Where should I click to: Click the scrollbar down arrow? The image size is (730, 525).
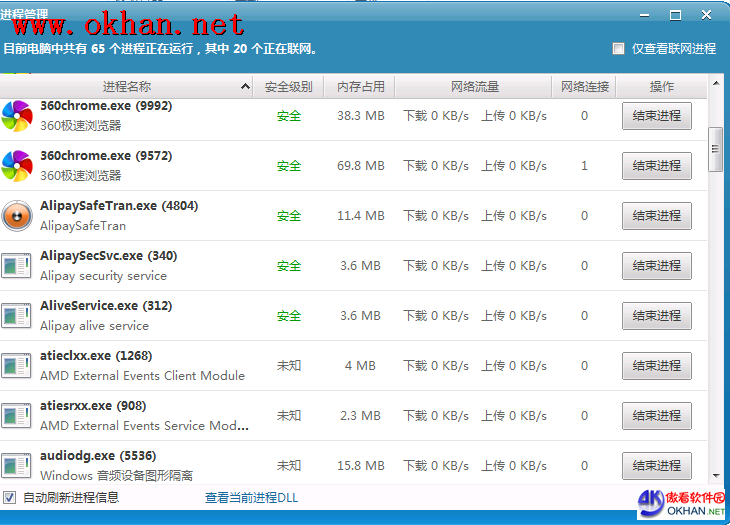pos(715,476)
